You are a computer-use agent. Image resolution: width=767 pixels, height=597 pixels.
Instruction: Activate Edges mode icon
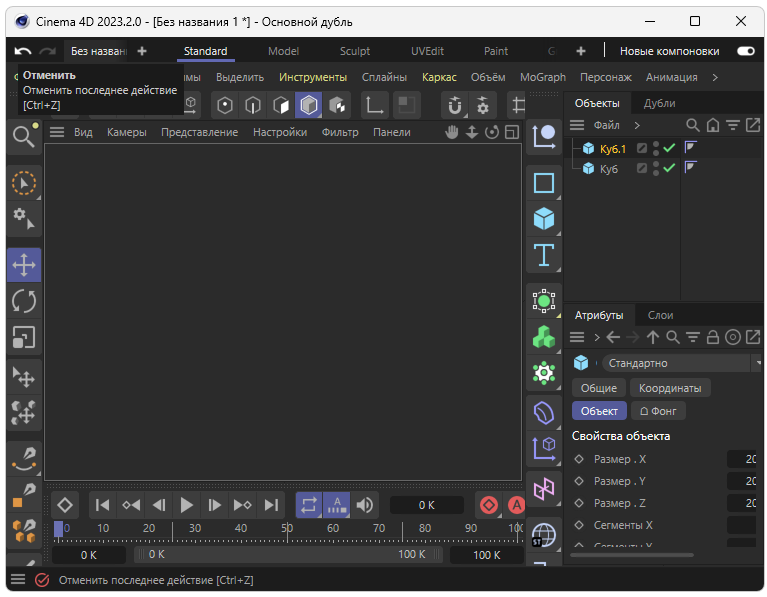pyautogui.click(x=253, y=105)
